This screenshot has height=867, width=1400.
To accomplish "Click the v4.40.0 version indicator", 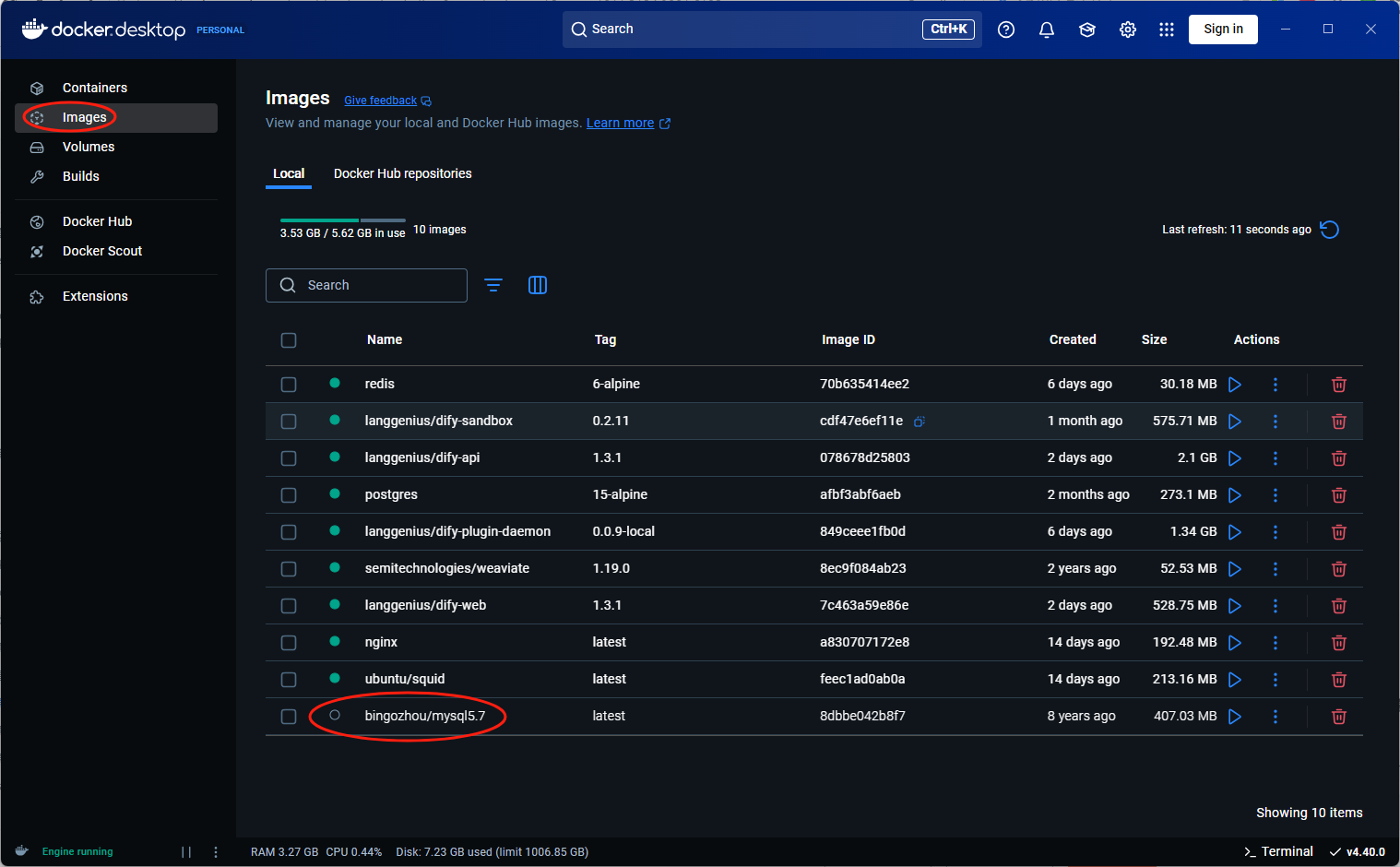I will point(1358,851).
